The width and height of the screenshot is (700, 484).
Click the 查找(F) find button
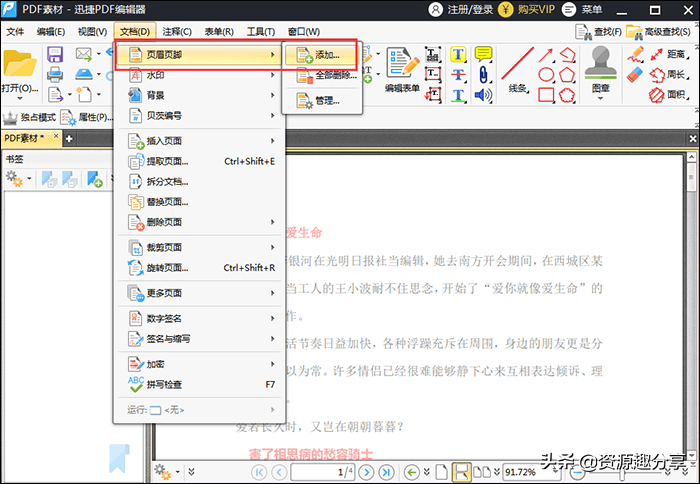tap(599, 32)
